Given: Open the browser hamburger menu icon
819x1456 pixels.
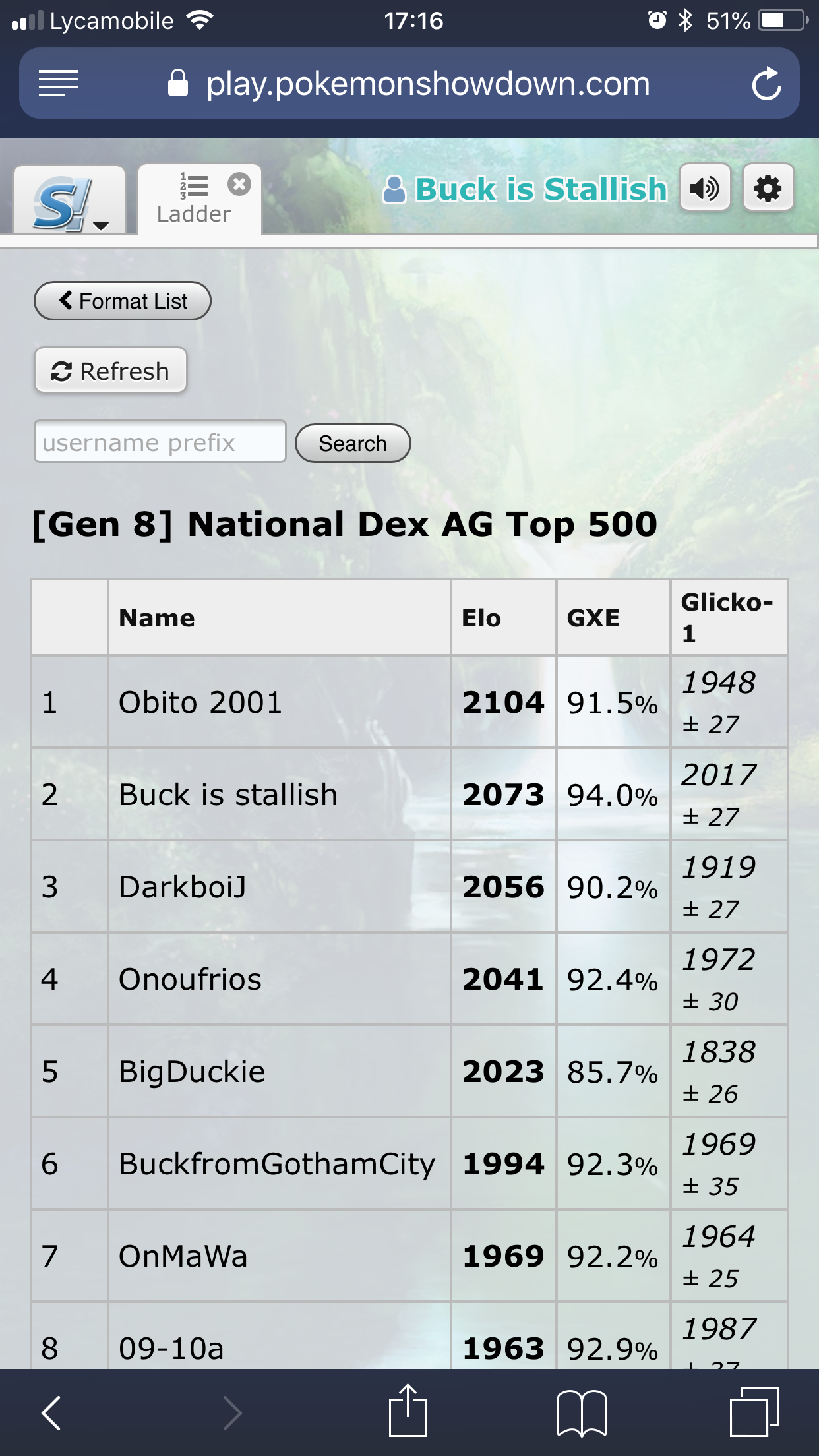Looking at the screenshot, I should pyautogui.click(x=59, y=84).
